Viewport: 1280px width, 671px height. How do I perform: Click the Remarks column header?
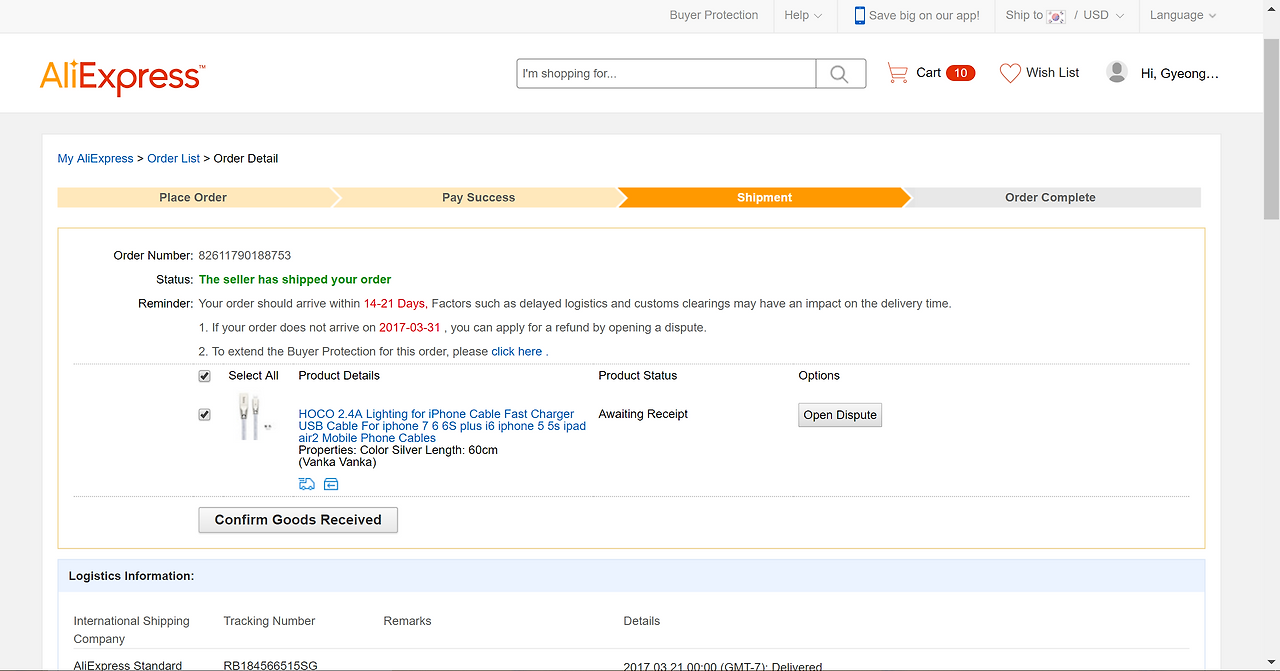(407, 621)
